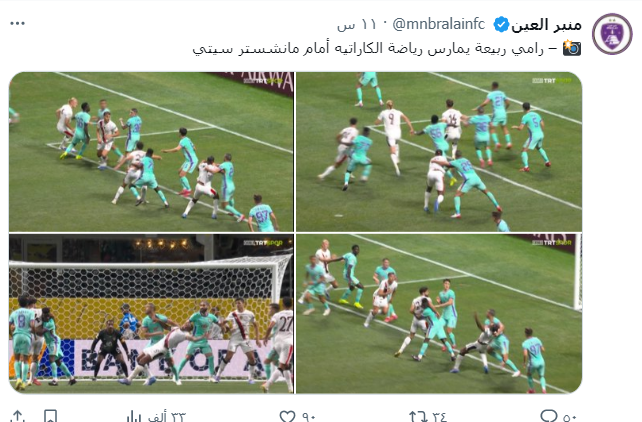
Task: Open the @mnbralainfc handle link
Action: click(x=439, y=25)
